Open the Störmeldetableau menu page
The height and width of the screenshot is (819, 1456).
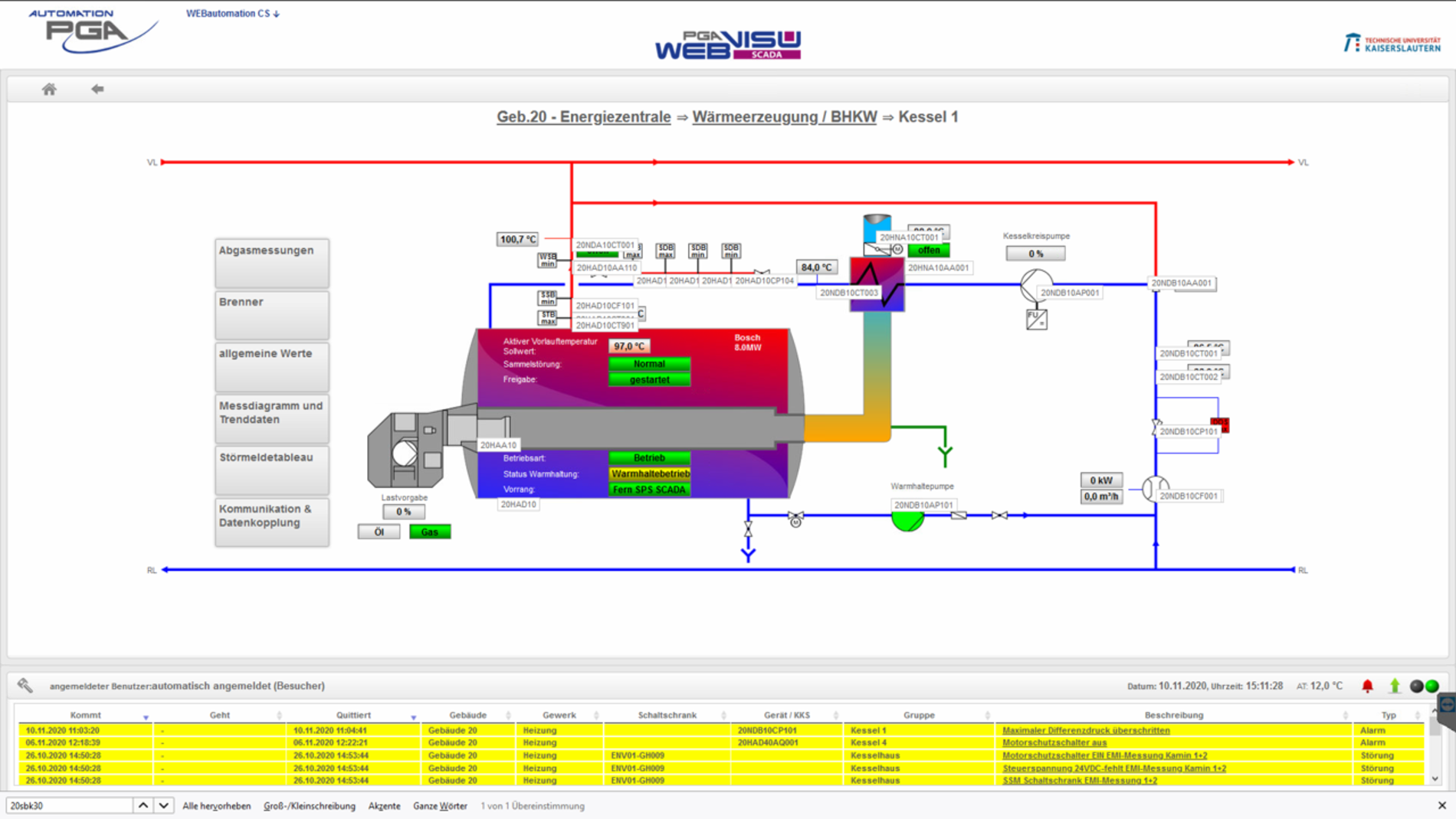click(x=271, y=470)
